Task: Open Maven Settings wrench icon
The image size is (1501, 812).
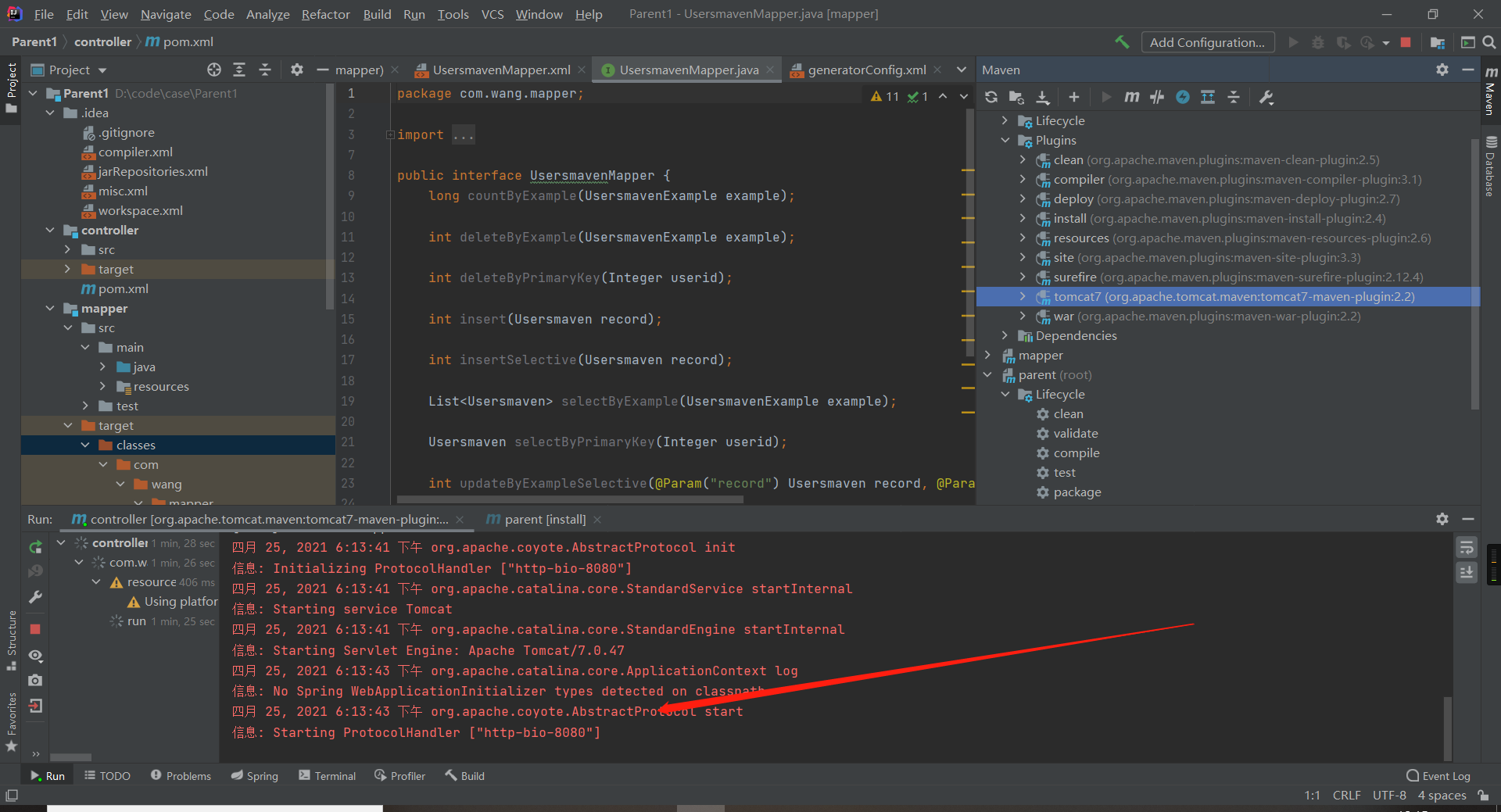Action: (1266, 97)
